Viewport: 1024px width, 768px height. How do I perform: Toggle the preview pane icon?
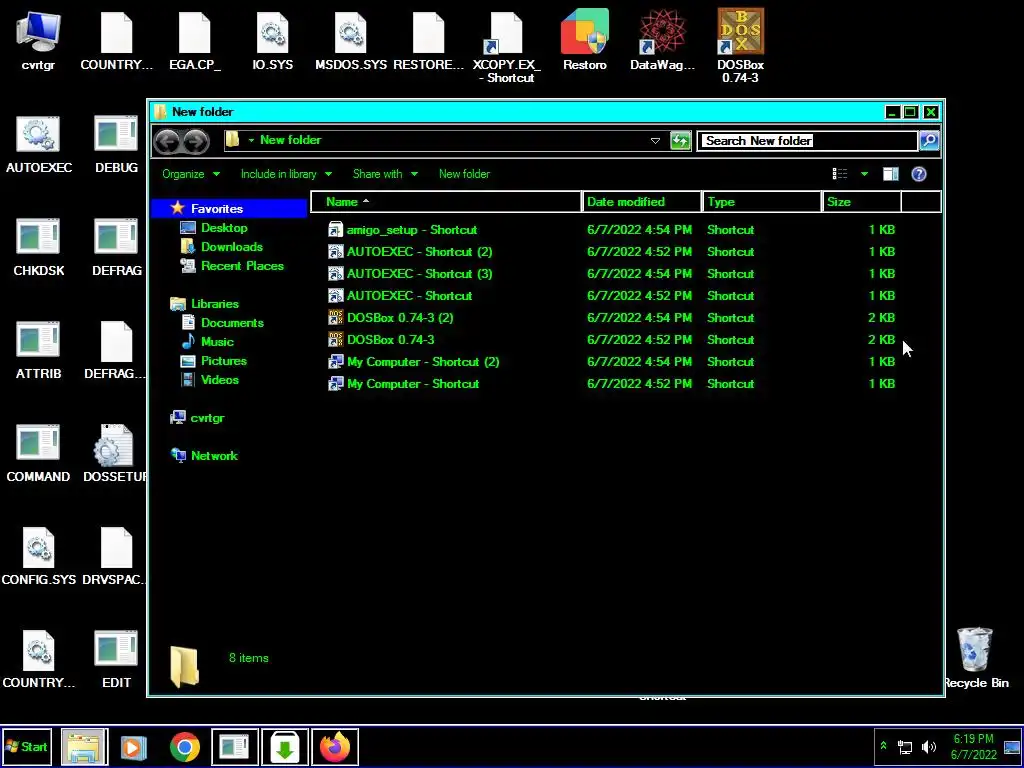[x=891, y=174]
